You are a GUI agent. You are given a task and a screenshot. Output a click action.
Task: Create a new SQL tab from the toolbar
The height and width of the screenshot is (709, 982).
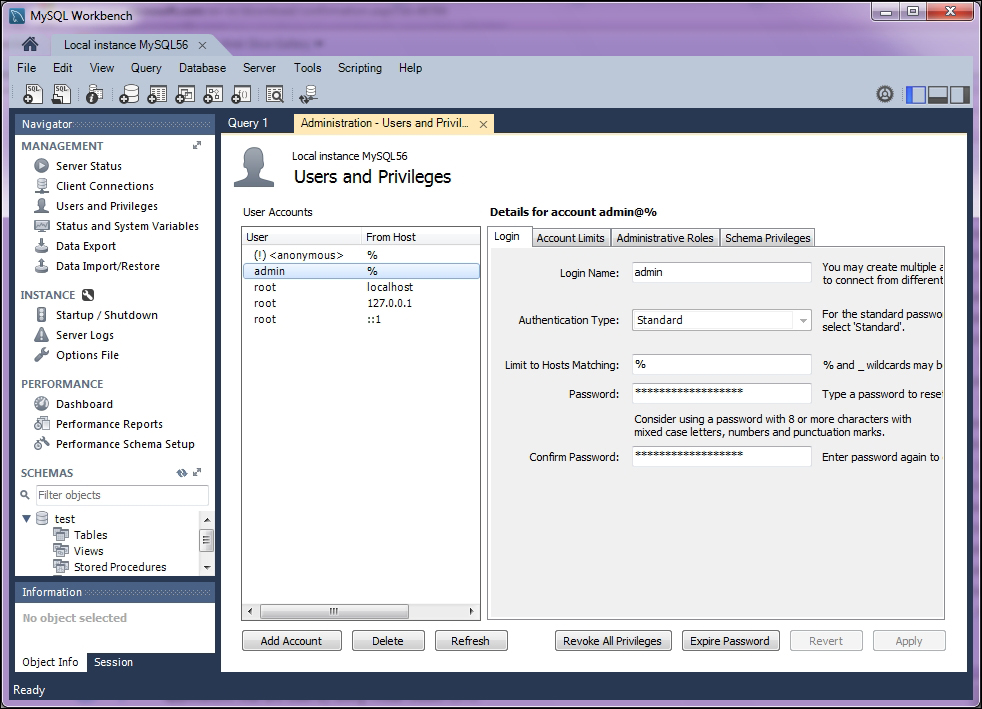(33, 94)
